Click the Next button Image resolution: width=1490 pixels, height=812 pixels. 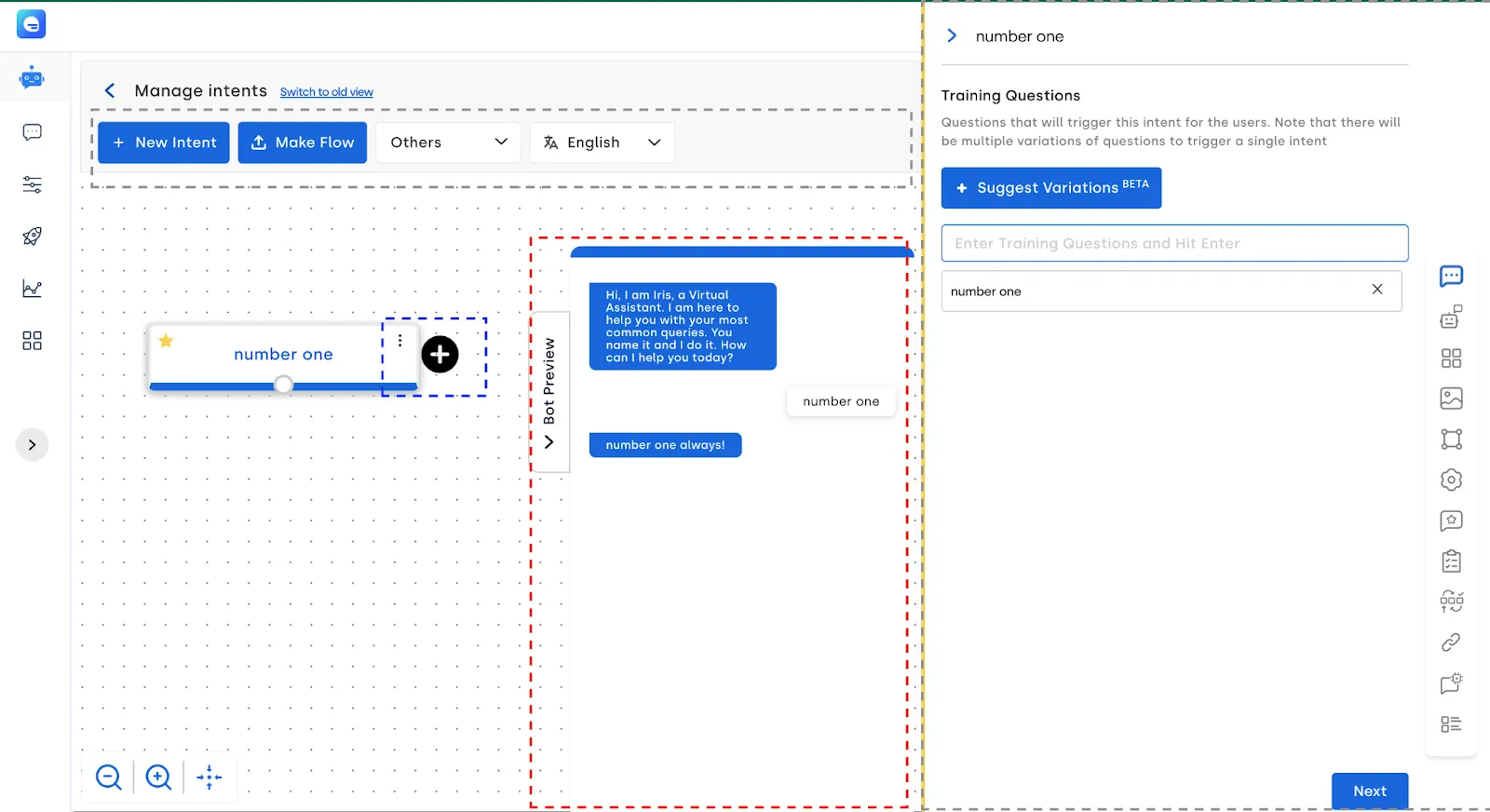pos(1370,792)
